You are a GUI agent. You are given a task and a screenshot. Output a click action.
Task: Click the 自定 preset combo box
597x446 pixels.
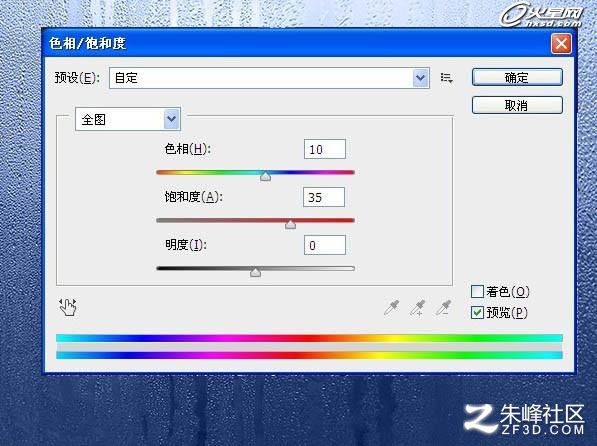point(269,78)
